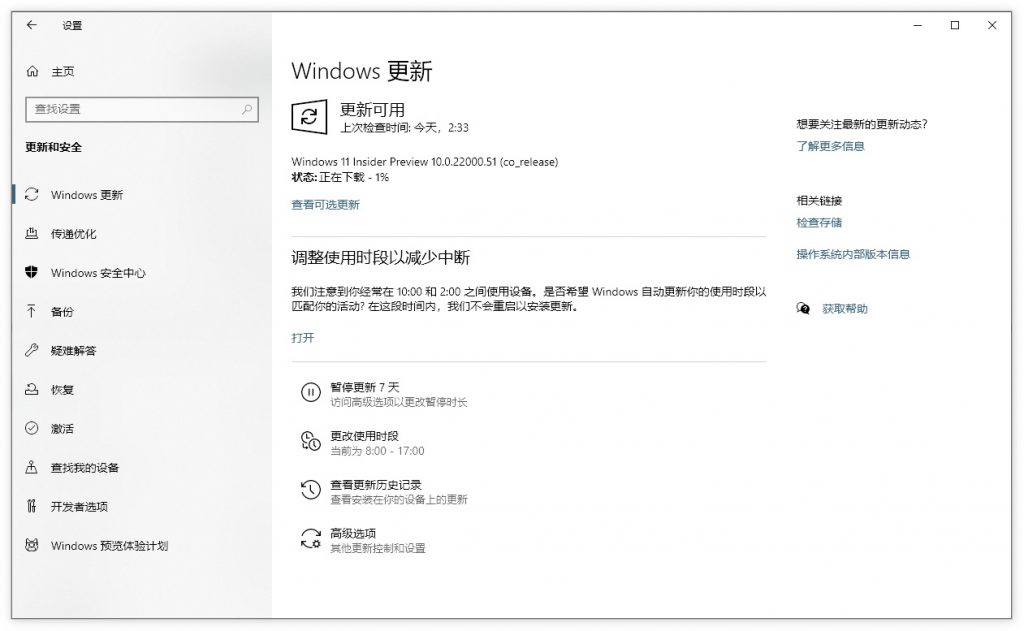Open 检查存储 related link
The width and height of the screenshot is (1024, 631).
click(x=819, y=223)
